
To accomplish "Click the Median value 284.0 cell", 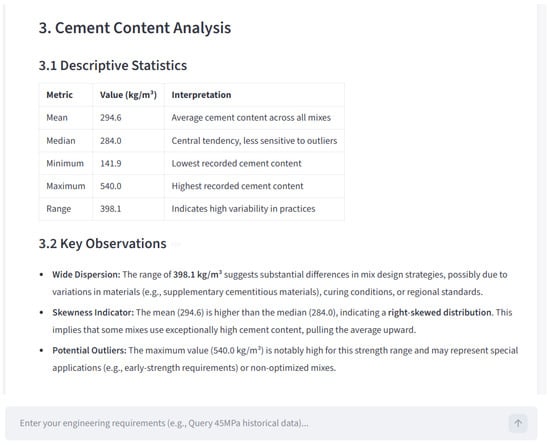I will pos(128,141).
